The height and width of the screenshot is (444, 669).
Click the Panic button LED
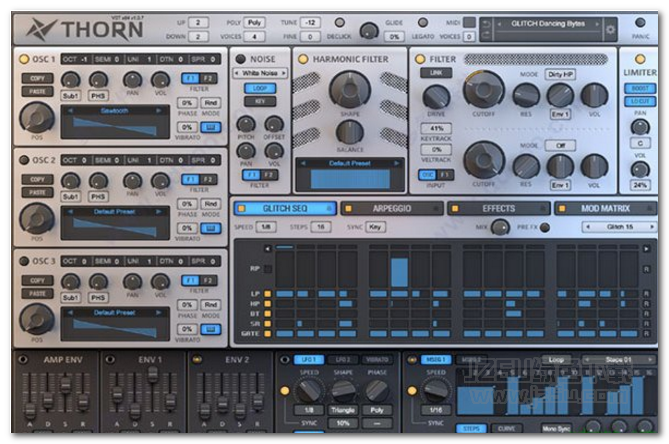640,22
